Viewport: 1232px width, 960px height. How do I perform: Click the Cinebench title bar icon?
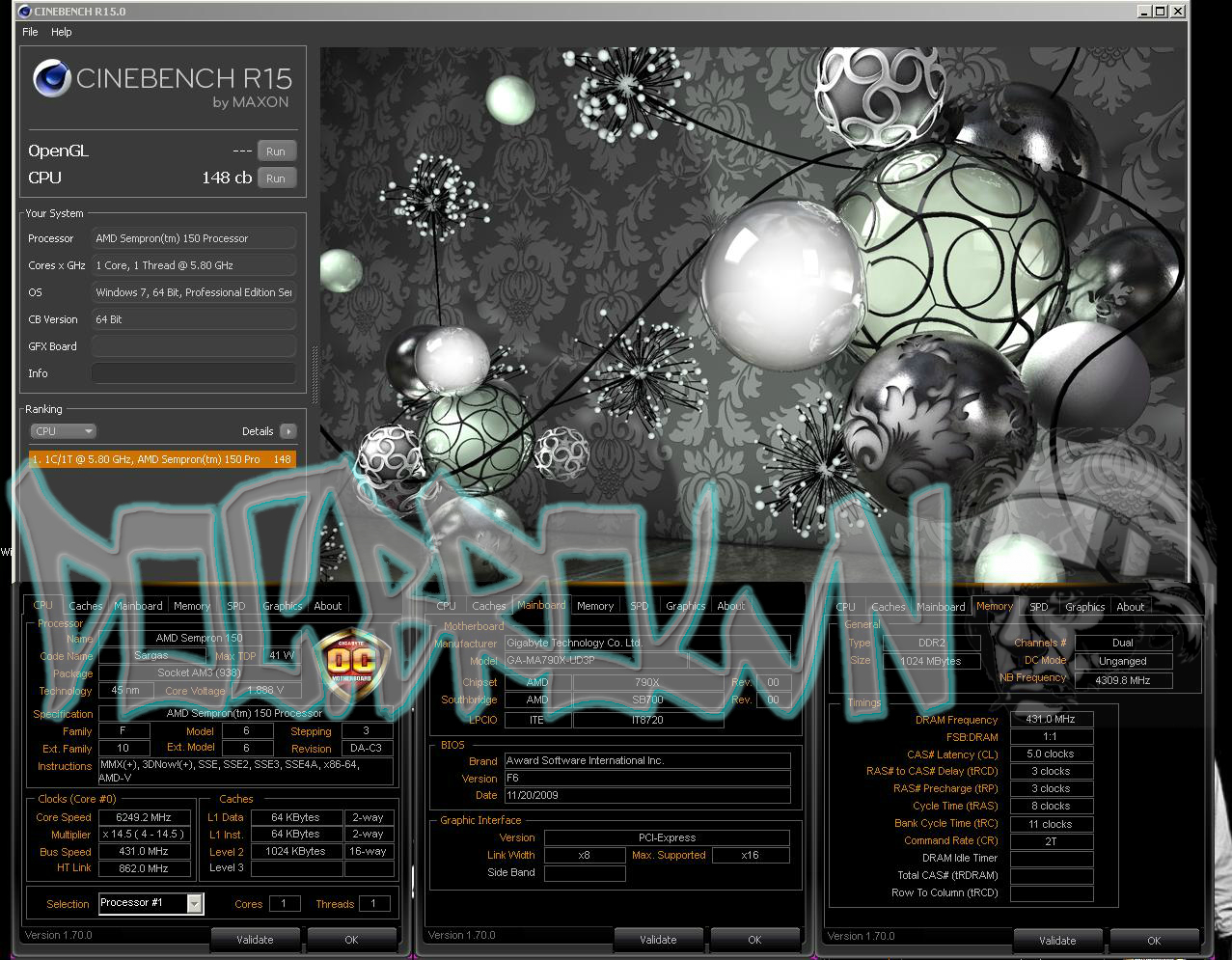coord(24,11)
